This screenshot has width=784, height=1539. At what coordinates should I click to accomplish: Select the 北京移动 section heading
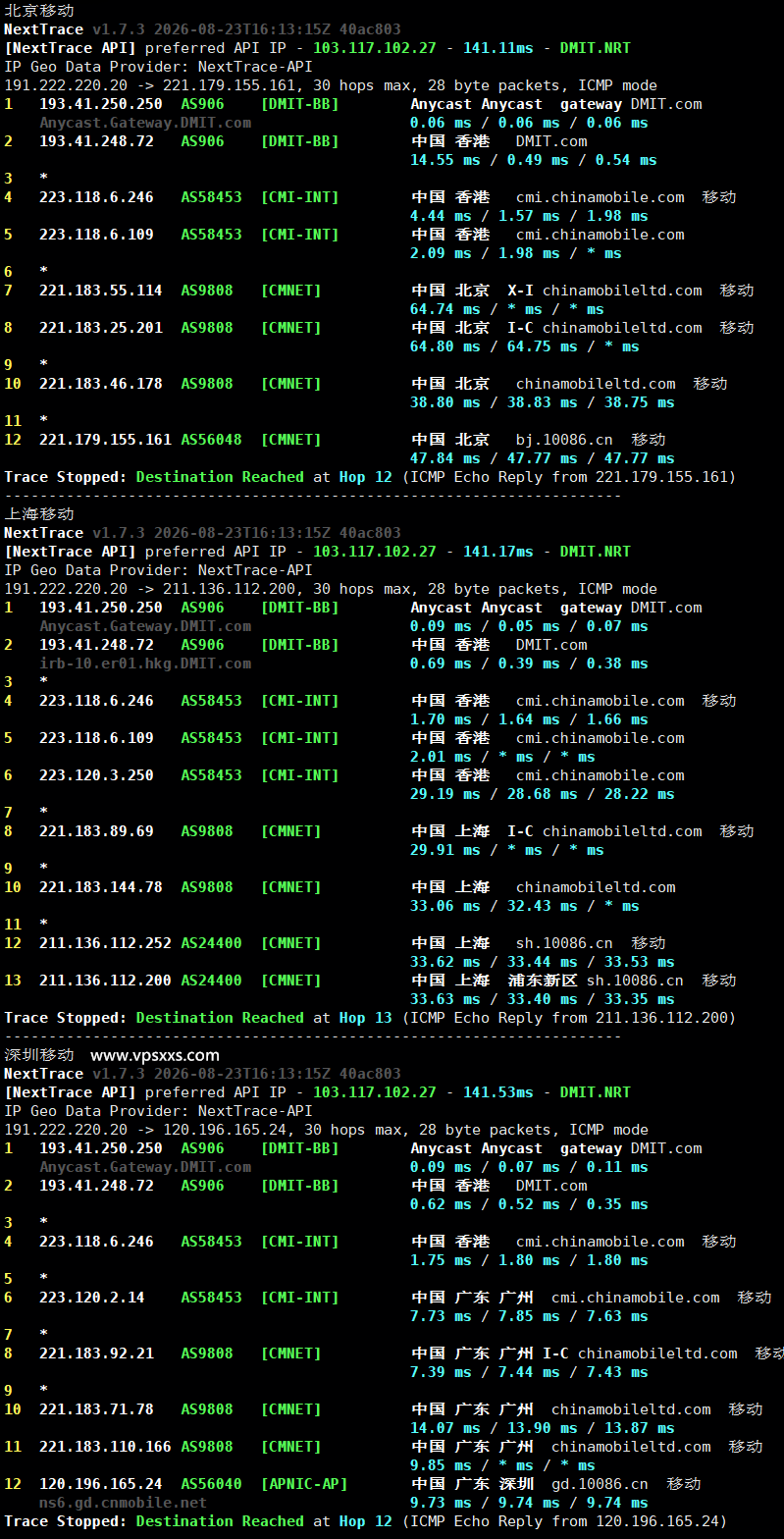pos(39,10)
